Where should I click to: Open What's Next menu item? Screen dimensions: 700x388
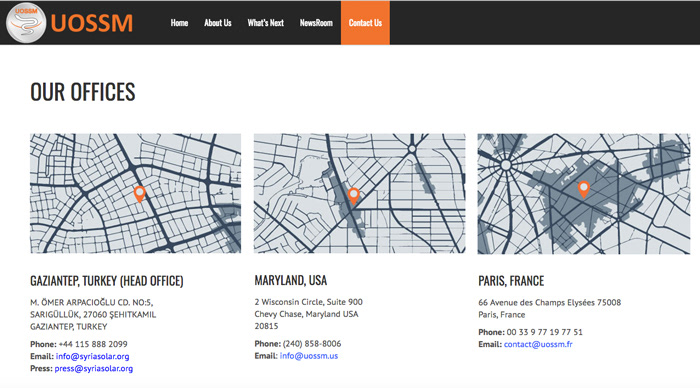pyautogui.click(x=266, y=23)
